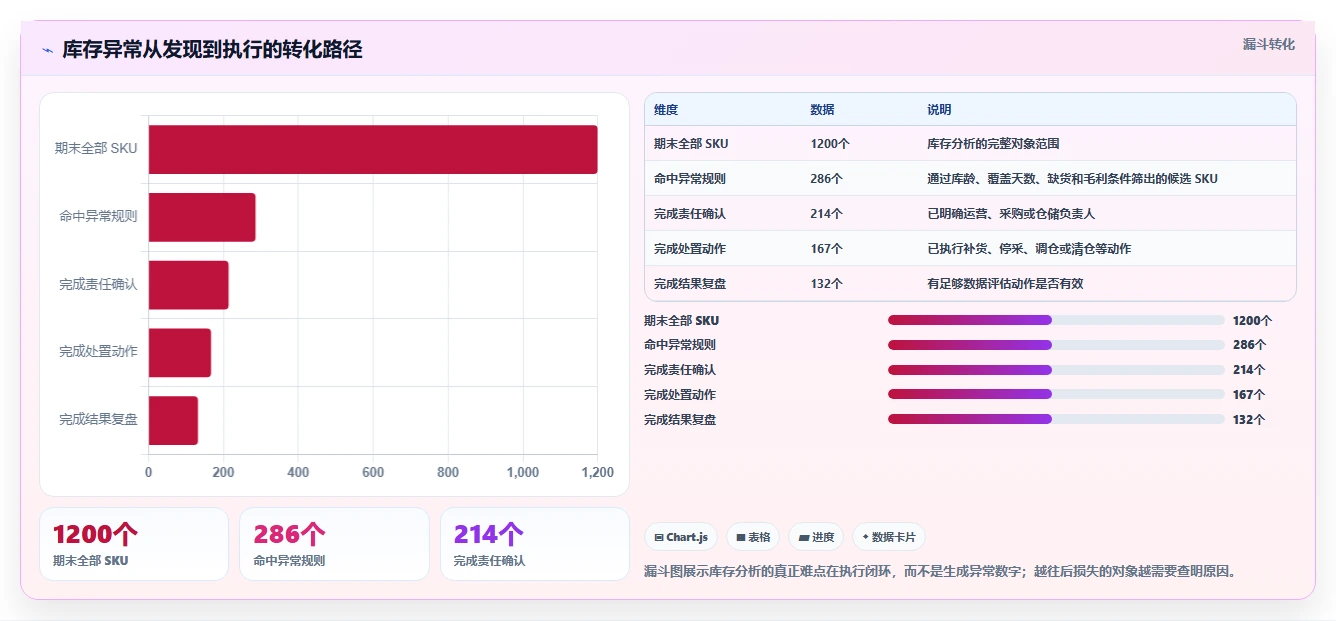
Task: Select the 进度 tag chip
Action: coord(816,537)
